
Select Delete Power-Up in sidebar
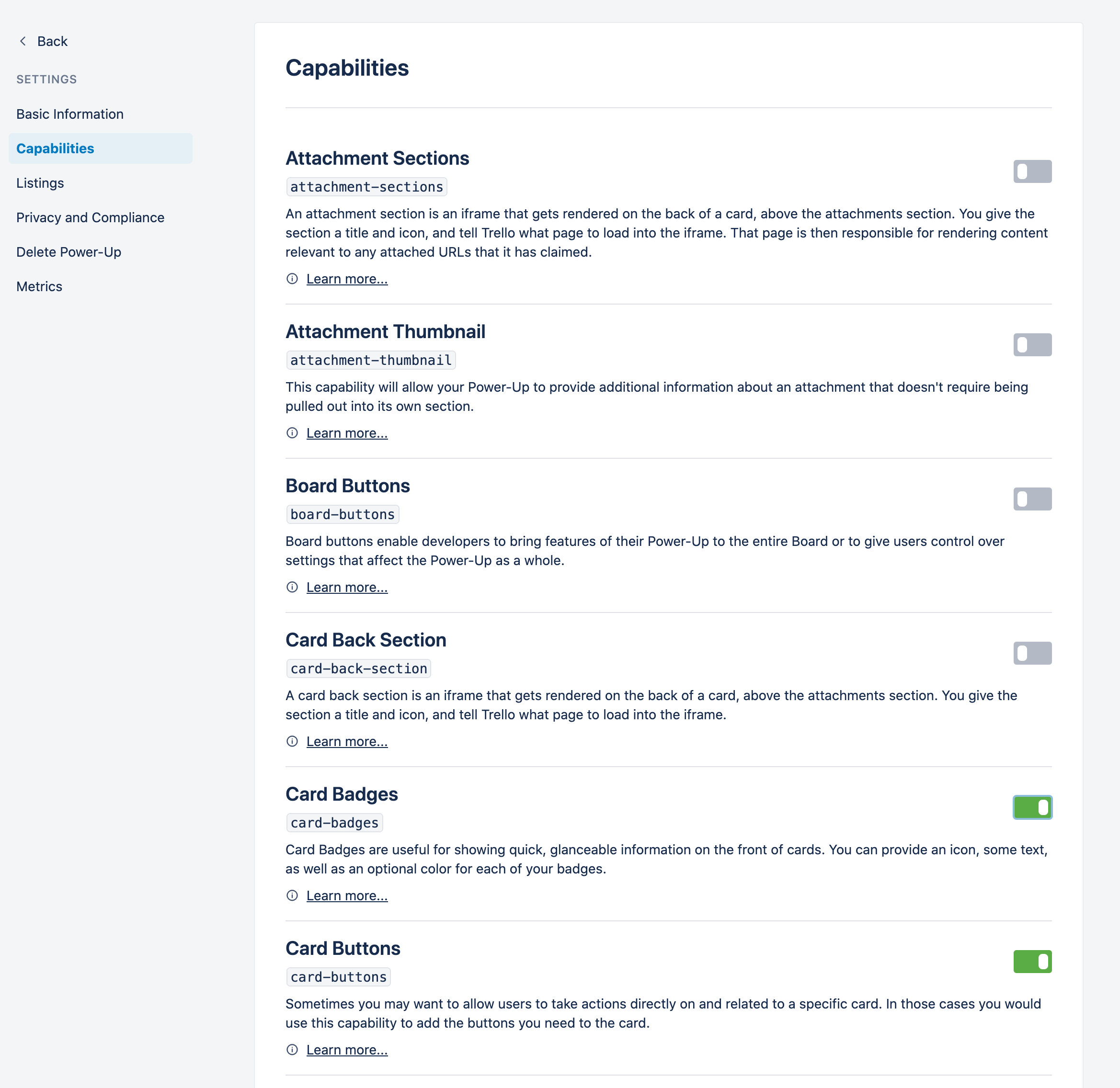[69, 252]
